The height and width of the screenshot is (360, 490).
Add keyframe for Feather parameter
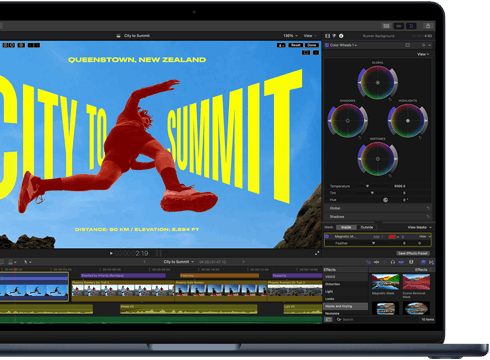click(419, 243)
